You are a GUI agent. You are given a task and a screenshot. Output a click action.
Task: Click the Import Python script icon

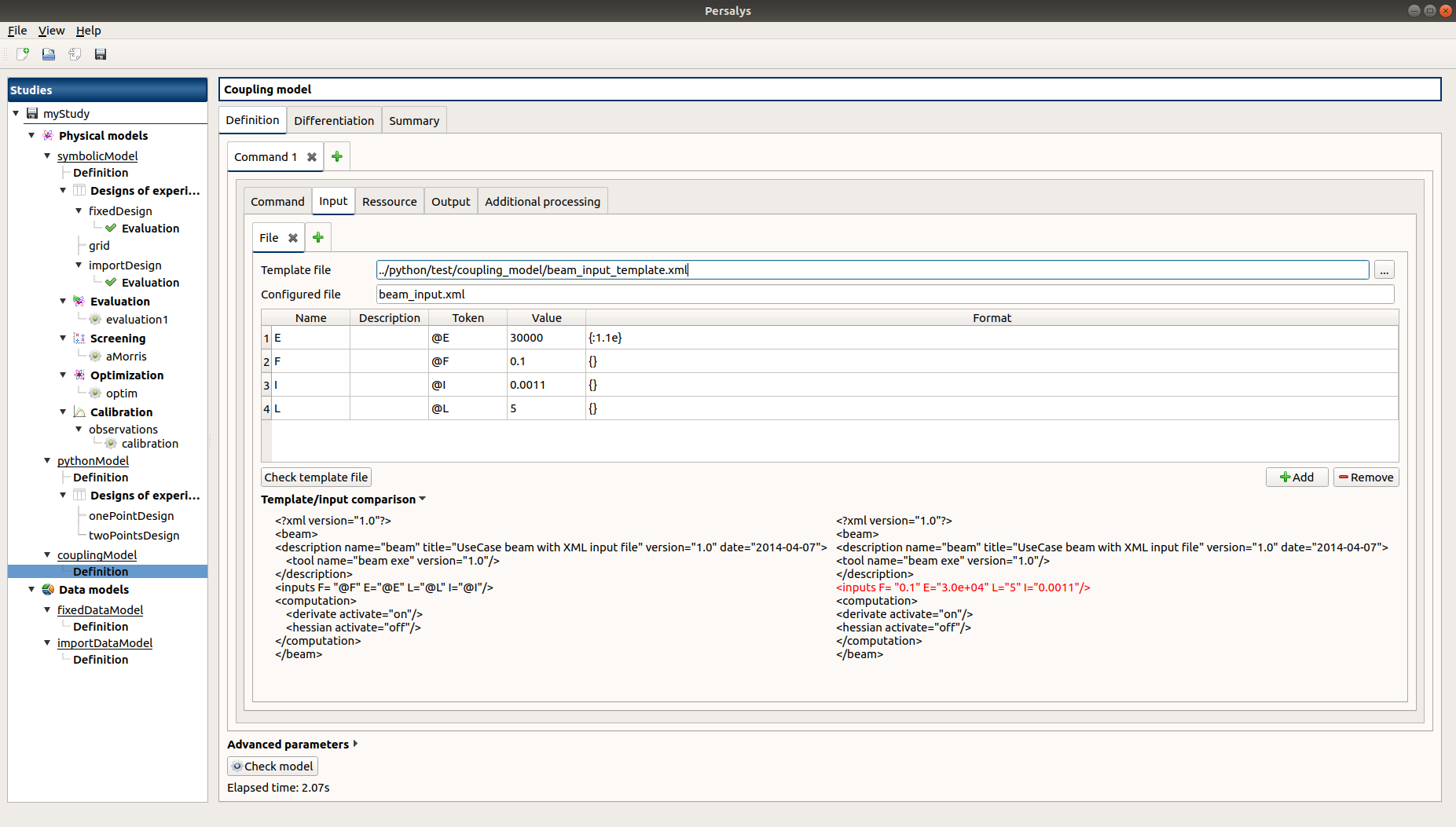coord(75,54)
